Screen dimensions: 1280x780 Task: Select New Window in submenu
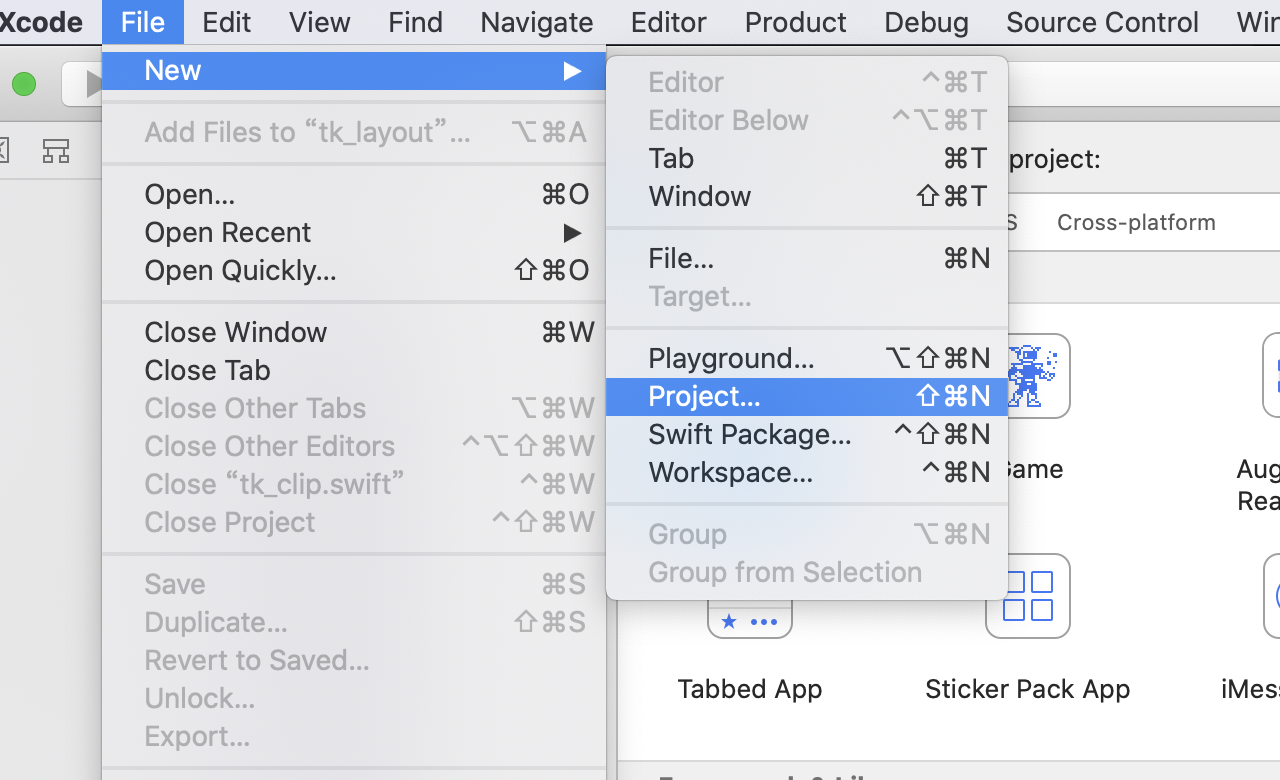[807, 197]
